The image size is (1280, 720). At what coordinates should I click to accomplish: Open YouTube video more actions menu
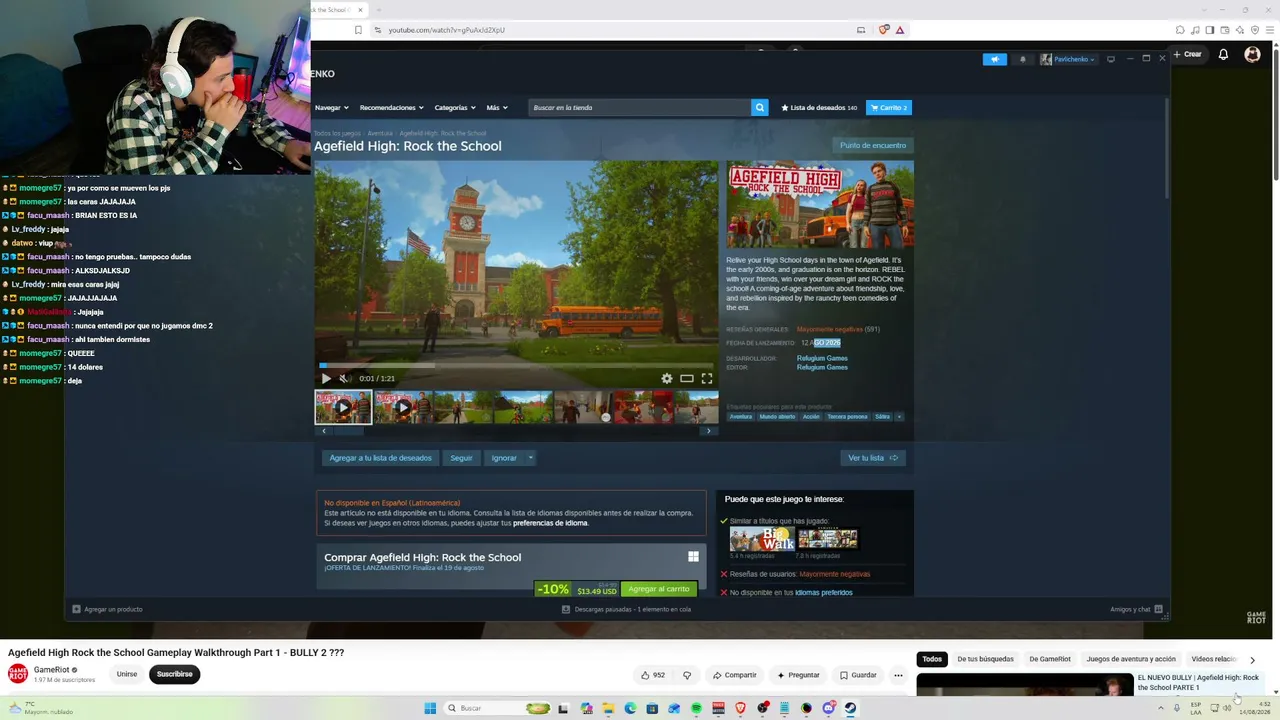pos(898,675)
